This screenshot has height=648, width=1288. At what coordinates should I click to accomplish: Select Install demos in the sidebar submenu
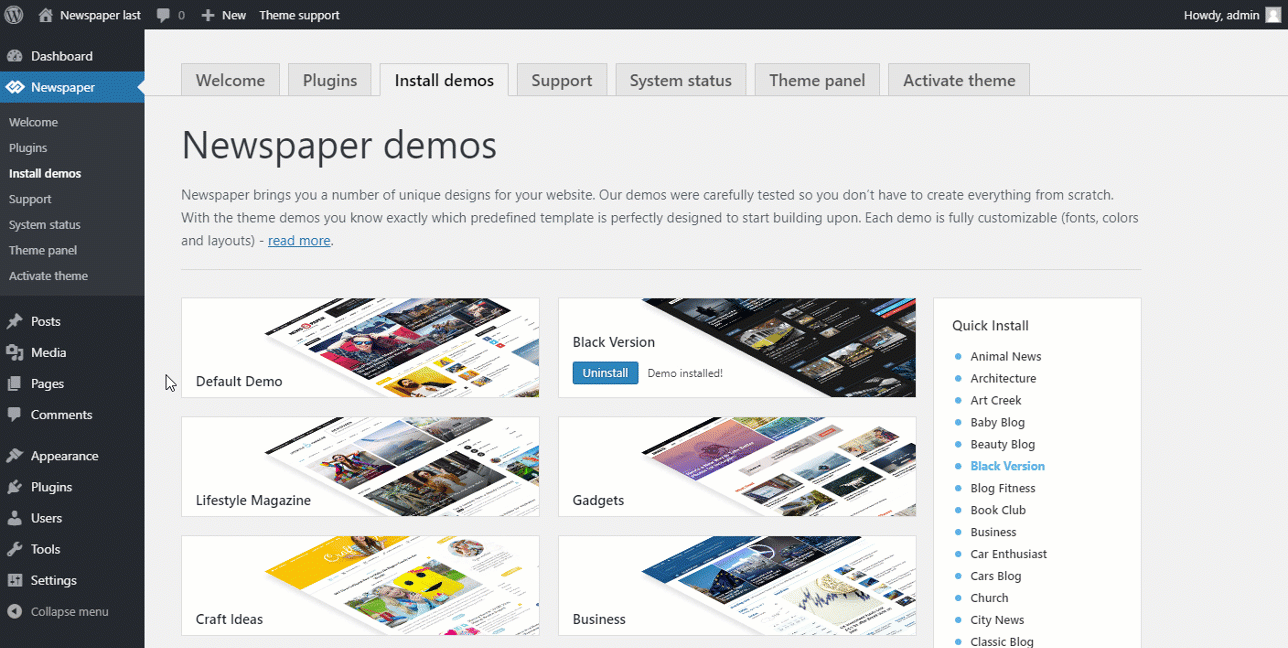click(x=45, y=173)
